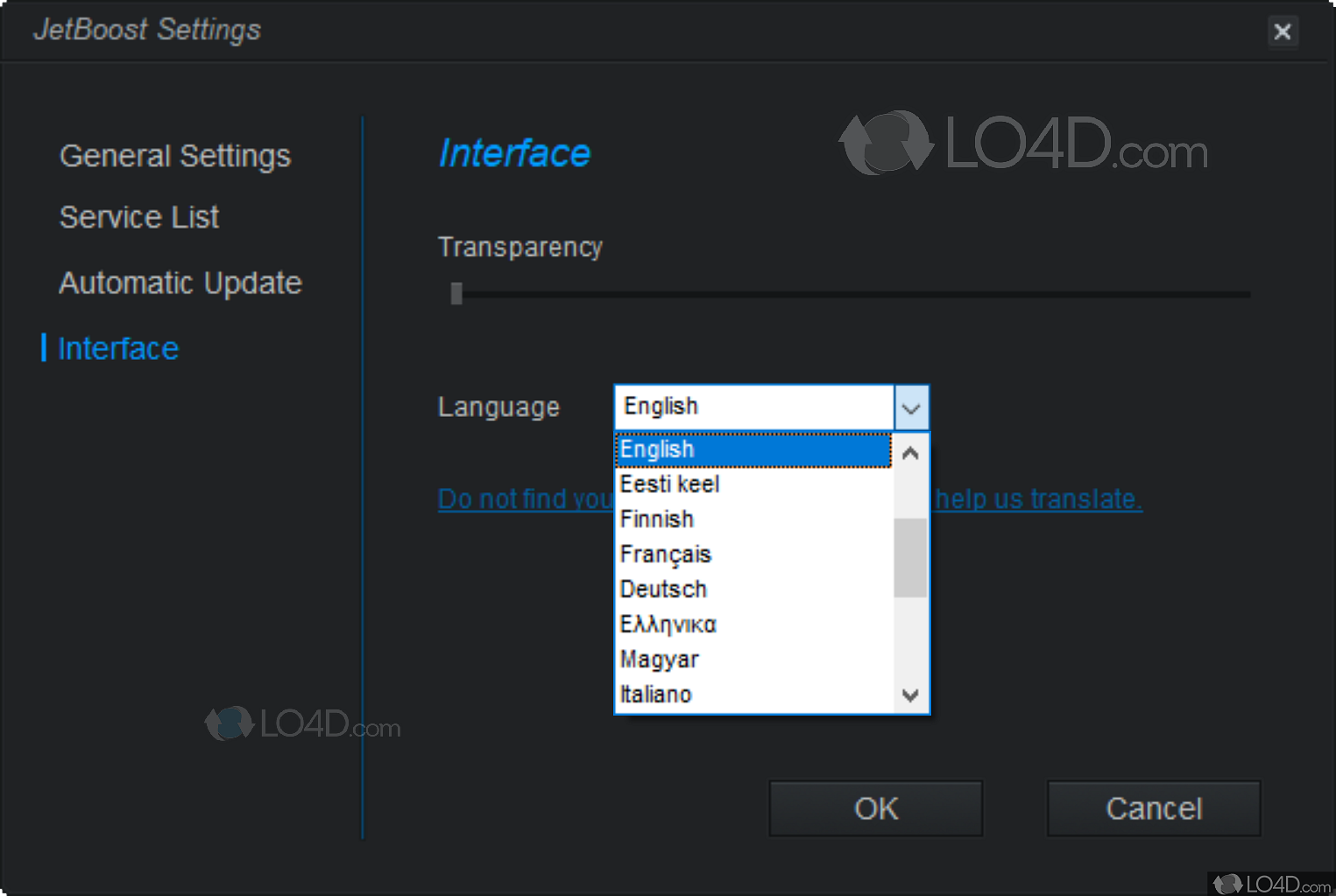Select Ελληνικα from the language list

(753, 624)
